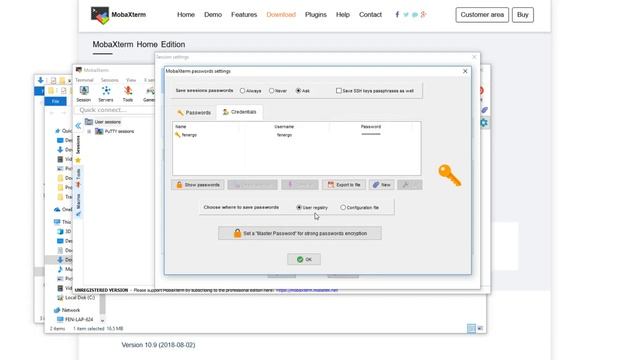Open the Demo page on website
Screen dimensions: 640x360
point(213,15)
